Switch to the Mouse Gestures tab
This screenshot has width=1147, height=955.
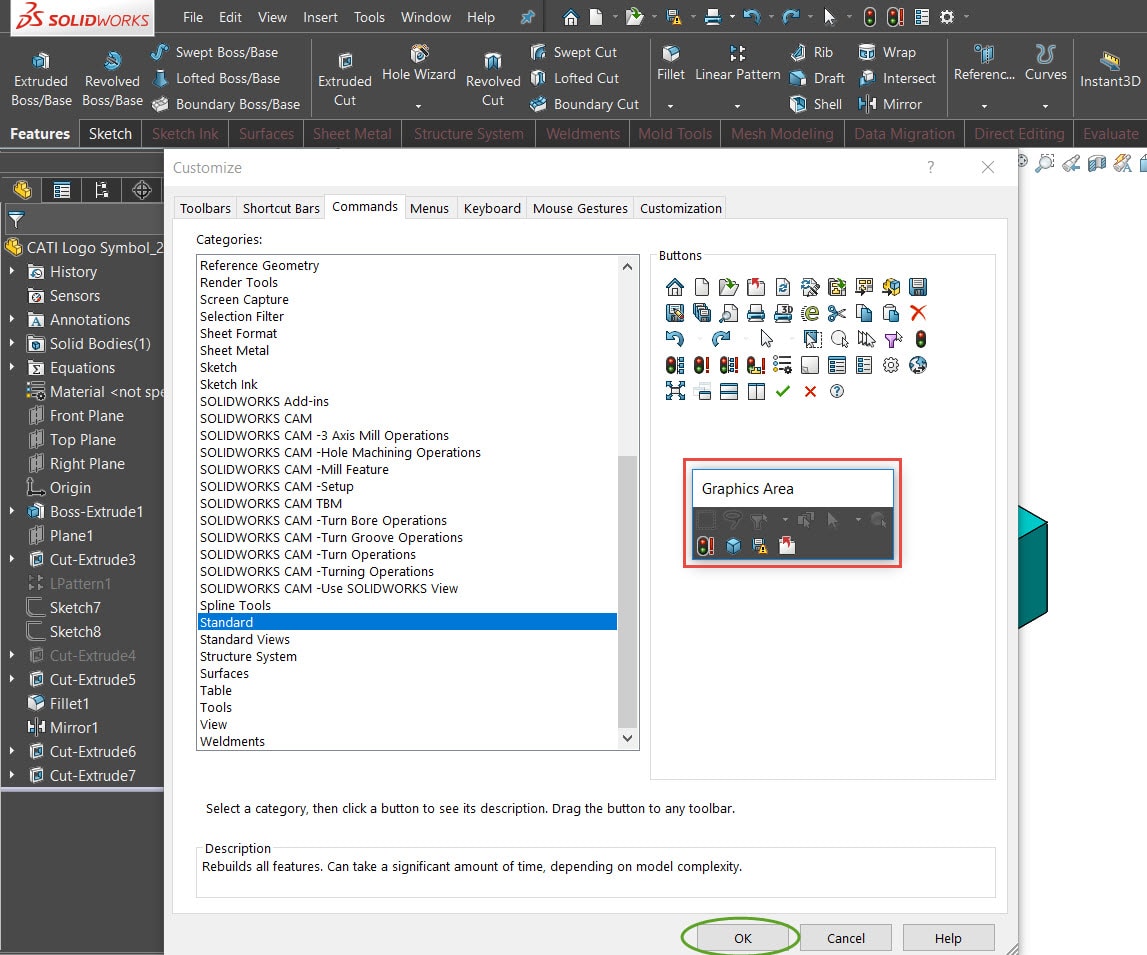pos(580,208)
